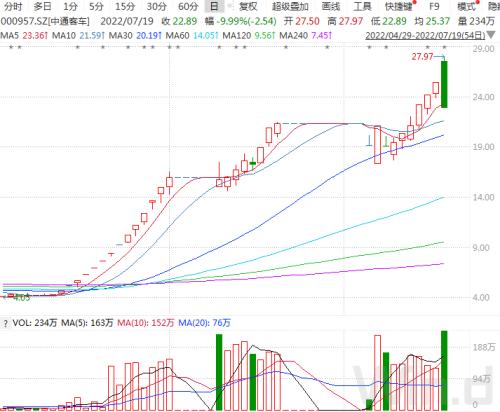Click the MA240 7.45 indicator label
Image resolution: width=500 pixels, height=412 pixels.
click(x=306, y=35)
